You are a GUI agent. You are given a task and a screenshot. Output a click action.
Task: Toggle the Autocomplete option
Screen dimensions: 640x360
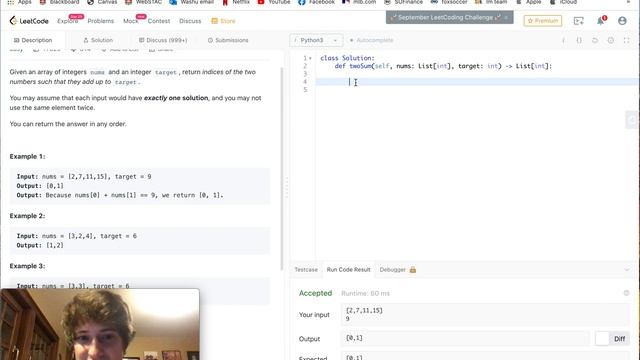[371, 40]
